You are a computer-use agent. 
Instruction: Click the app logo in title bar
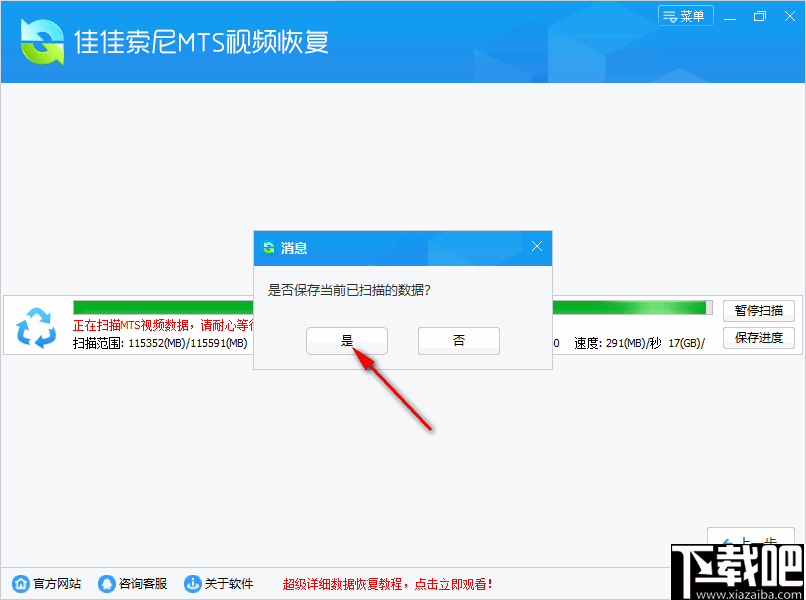pos(42,42)
